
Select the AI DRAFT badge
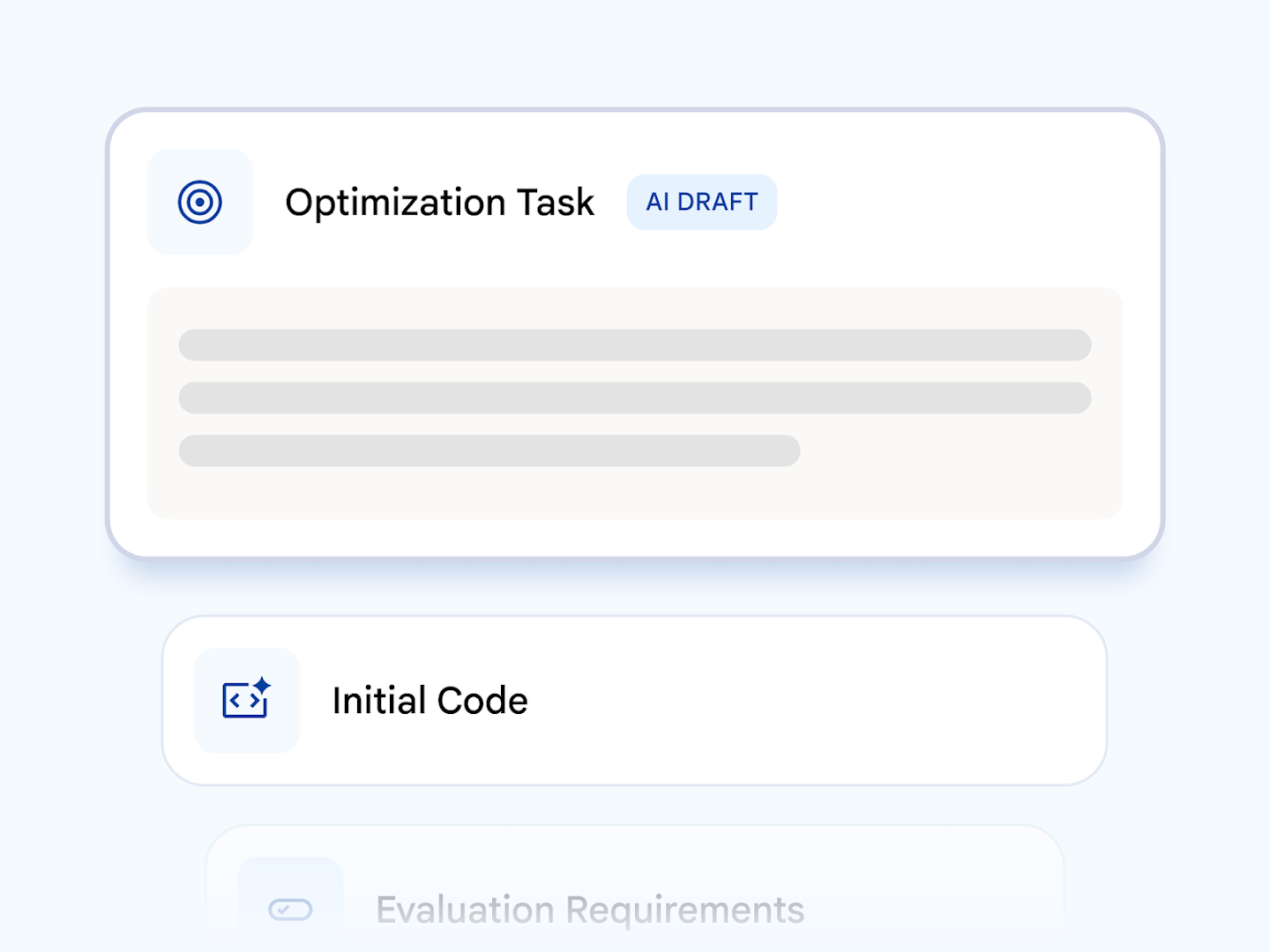[702, 202]
